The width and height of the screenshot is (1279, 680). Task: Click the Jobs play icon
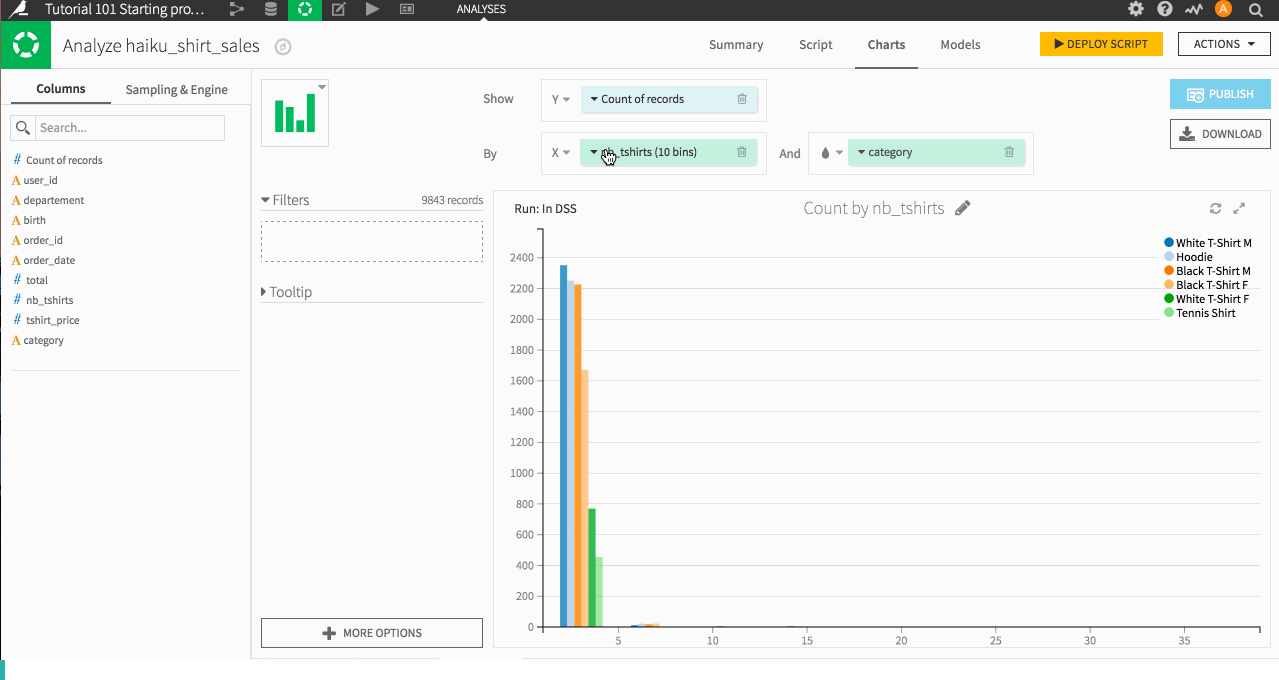click(x=371, y=9)
